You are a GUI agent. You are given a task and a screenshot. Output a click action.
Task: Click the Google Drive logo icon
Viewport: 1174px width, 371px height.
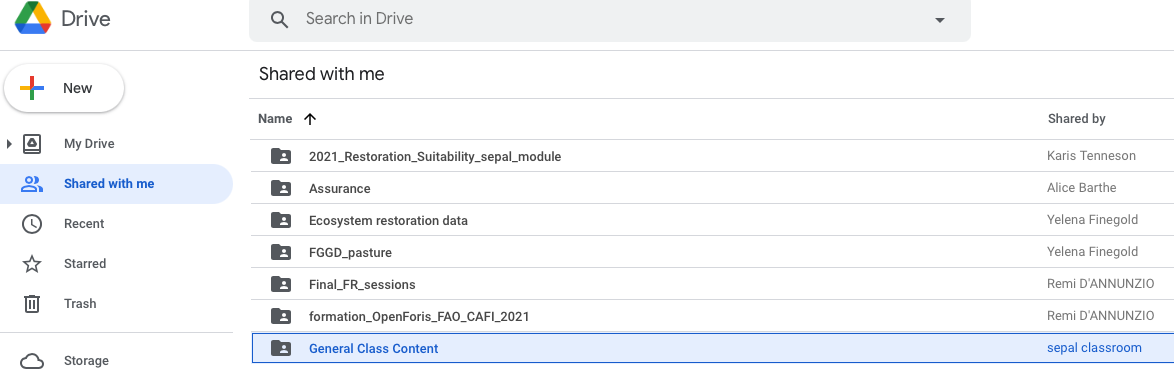pyautogui.click(x=33, y=18)
